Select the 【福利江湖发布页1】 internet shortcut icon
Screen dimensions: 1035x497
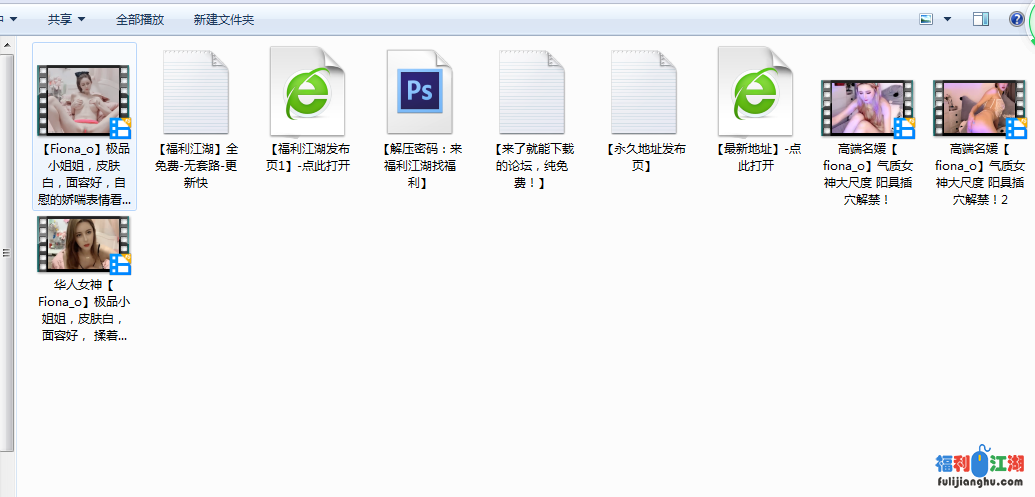coord(308,90)
